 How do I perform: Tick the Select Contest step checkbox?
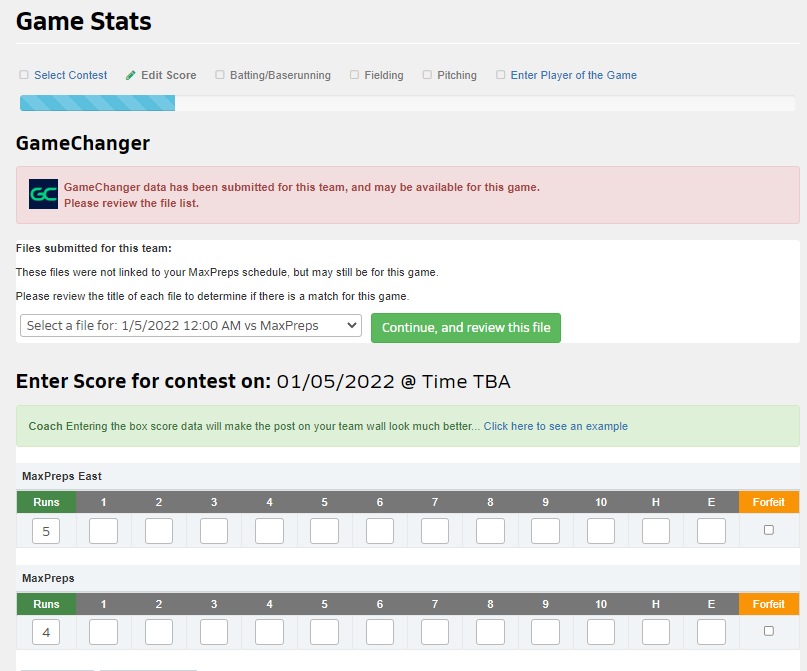(24, 75)
